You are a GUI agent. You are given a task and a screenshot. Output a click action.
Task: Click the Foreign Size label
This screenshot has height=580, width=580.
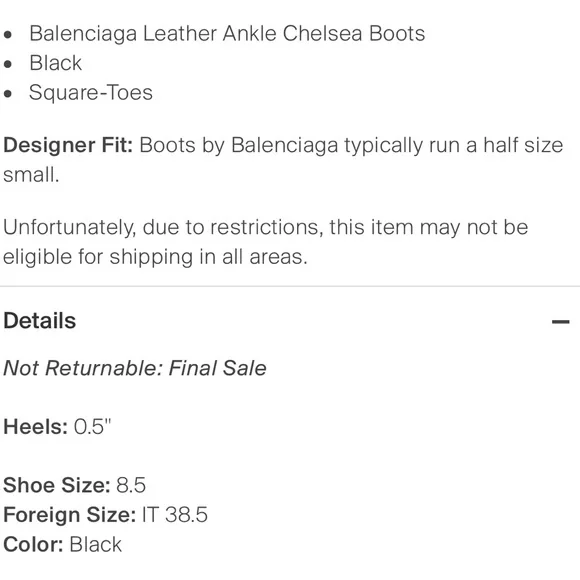click(x=70, y=515)
